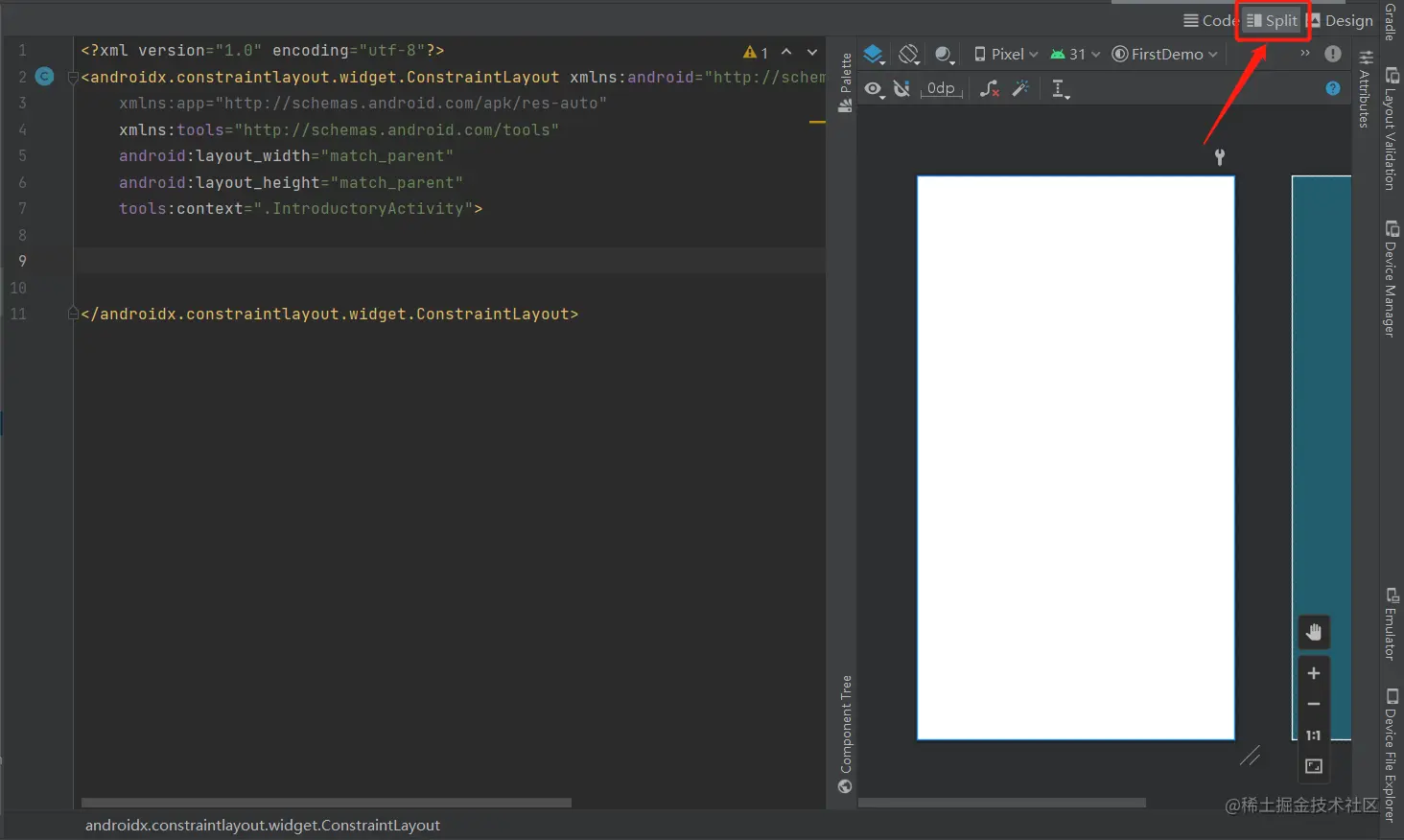The height and width of the screenshot is (840, 1404).
Task: Open the night mode selector
Action: [x=945, y=55]
